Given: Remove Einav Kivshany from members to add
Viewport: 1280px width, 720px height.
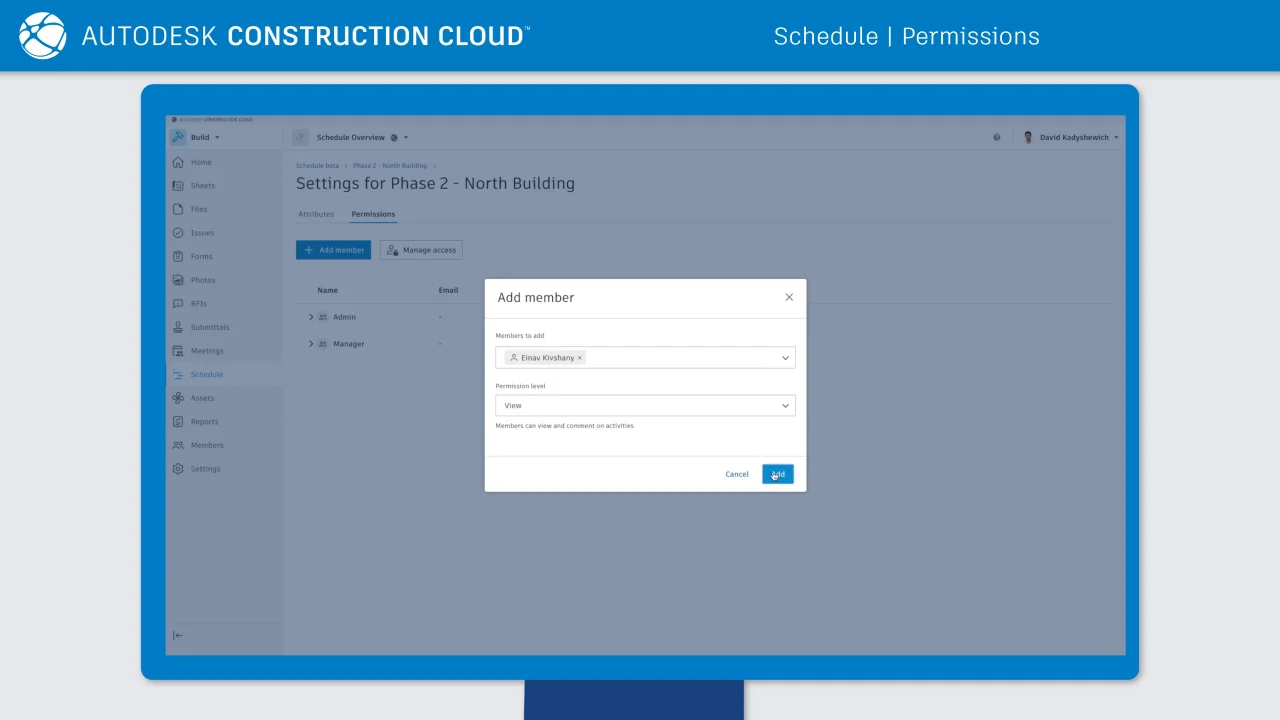Looking at the screenshot, I should (580, 358).
